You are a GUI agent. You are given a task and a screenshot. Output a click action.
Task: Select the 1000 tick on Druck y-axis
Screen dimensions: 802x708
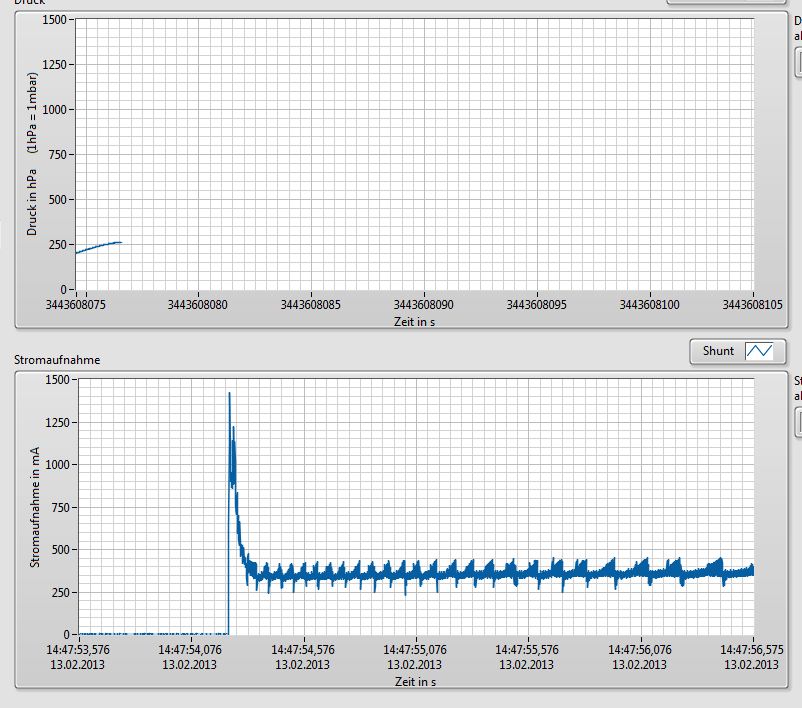tap(54, 109)
